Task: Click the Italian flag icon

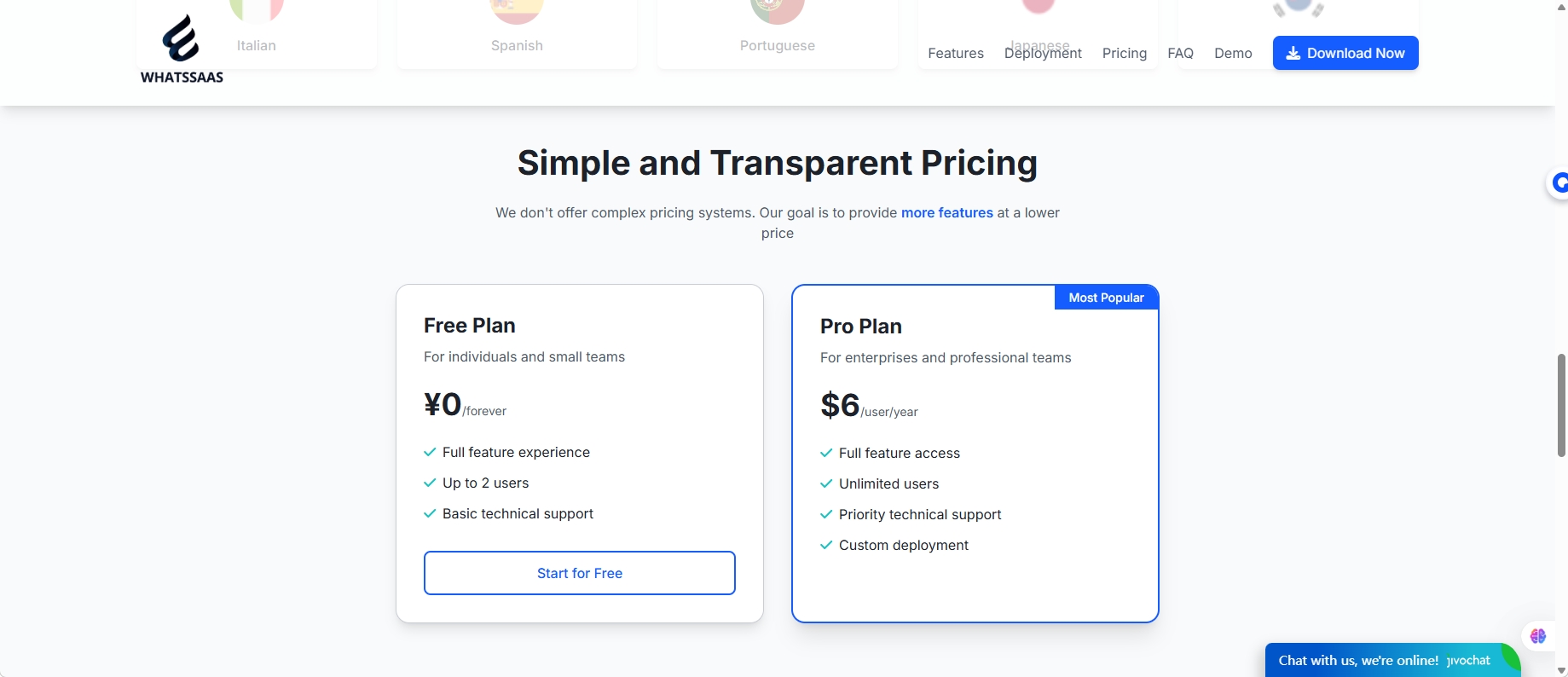Action: point(257,9)
